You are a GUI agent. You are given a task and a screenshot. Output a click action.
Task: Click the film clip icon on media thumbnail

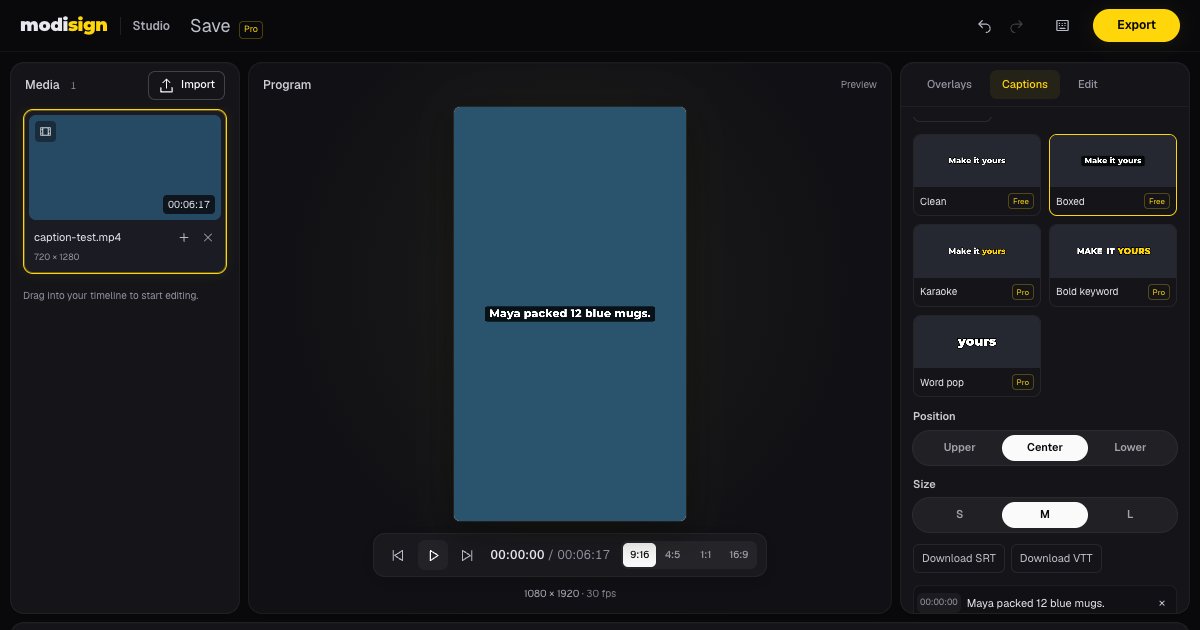point(45,131)
